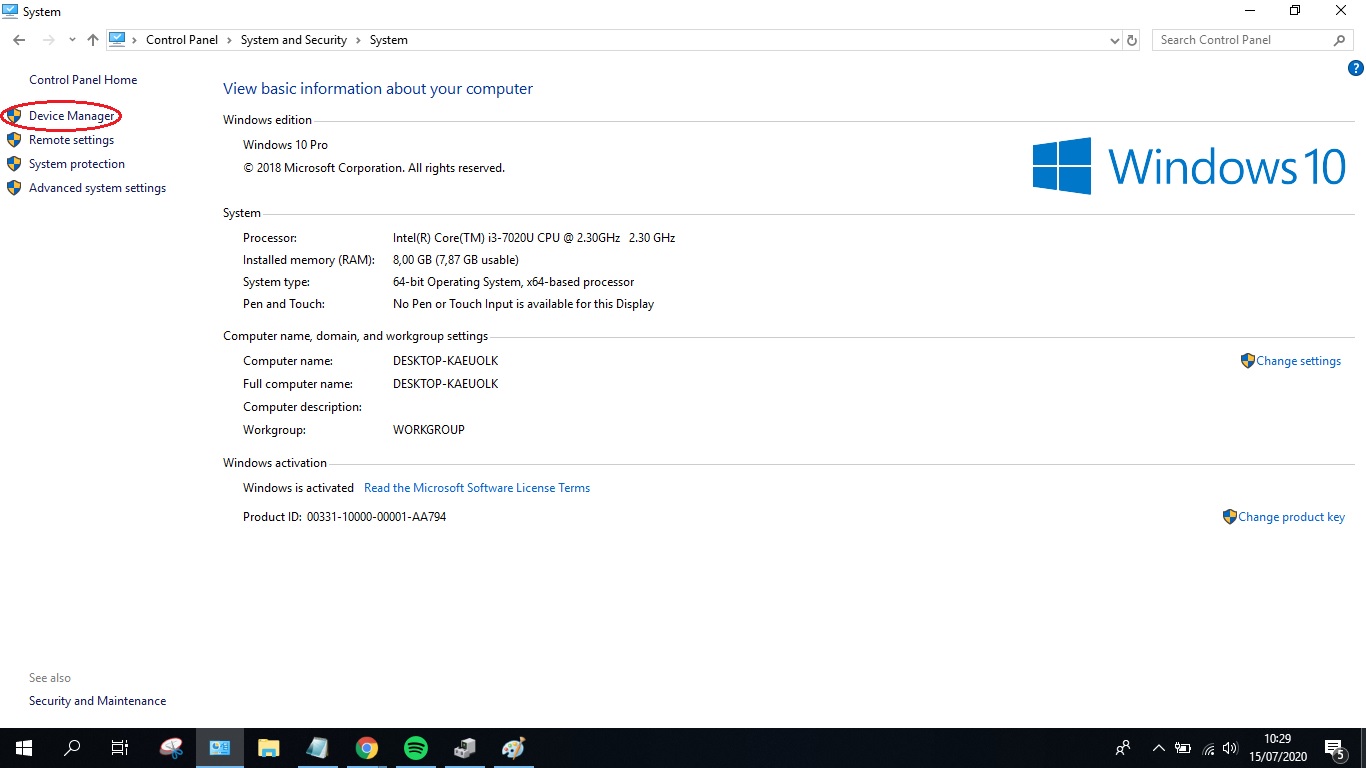Click the System window title icon
The height and width of the screenshot is (768, 1366).
coord(9,11)
